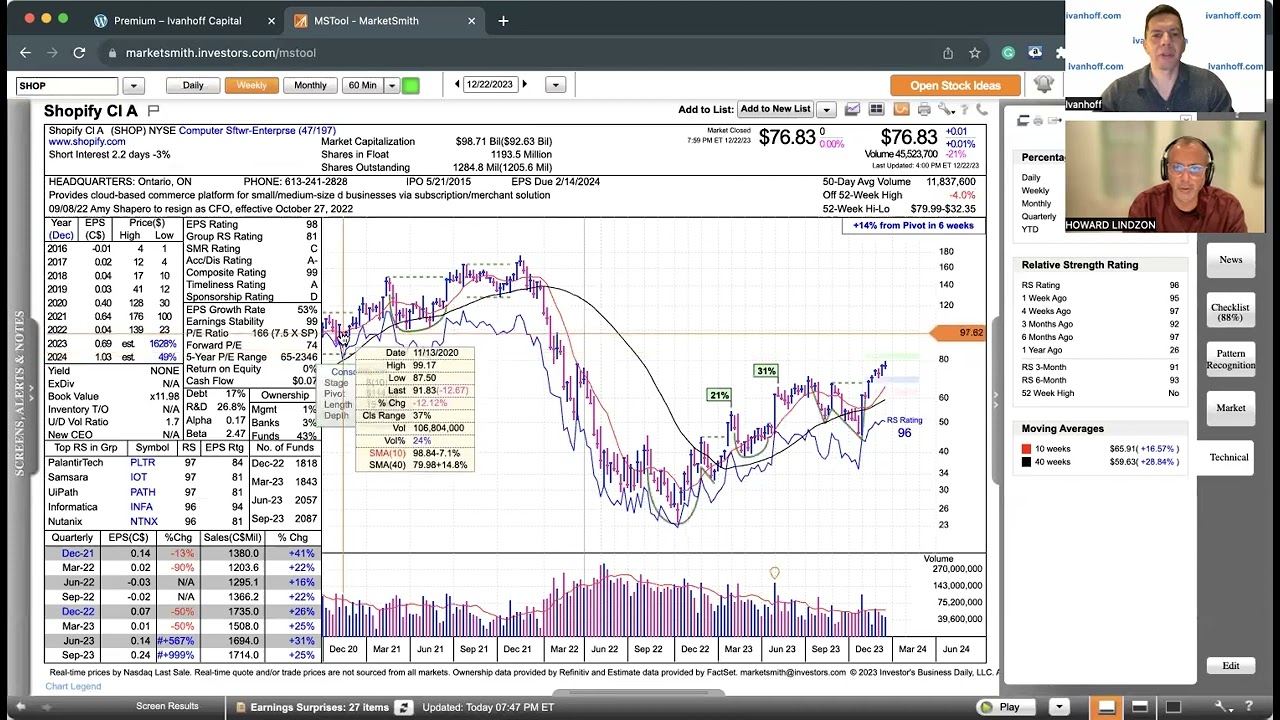Go to previous item with bottom-left arrow
Viewport: 1280px width, 720px height.
tap(19, 707)
